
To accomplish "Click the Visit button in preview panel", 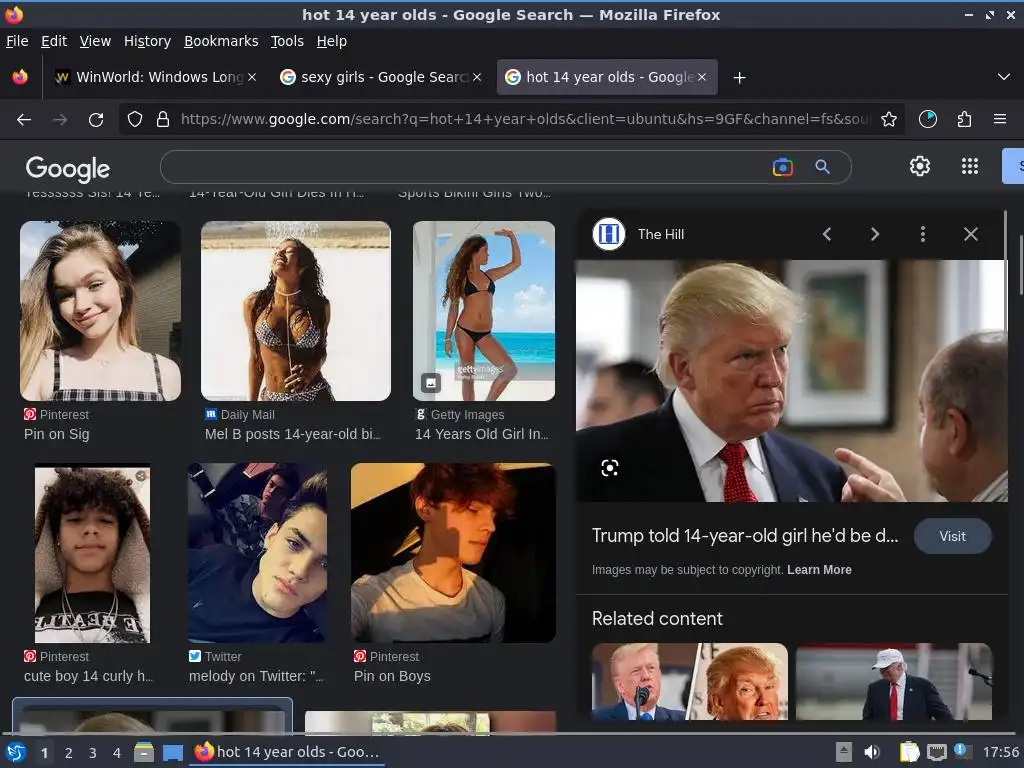I will pyautogui.click(x=952, y=536).
